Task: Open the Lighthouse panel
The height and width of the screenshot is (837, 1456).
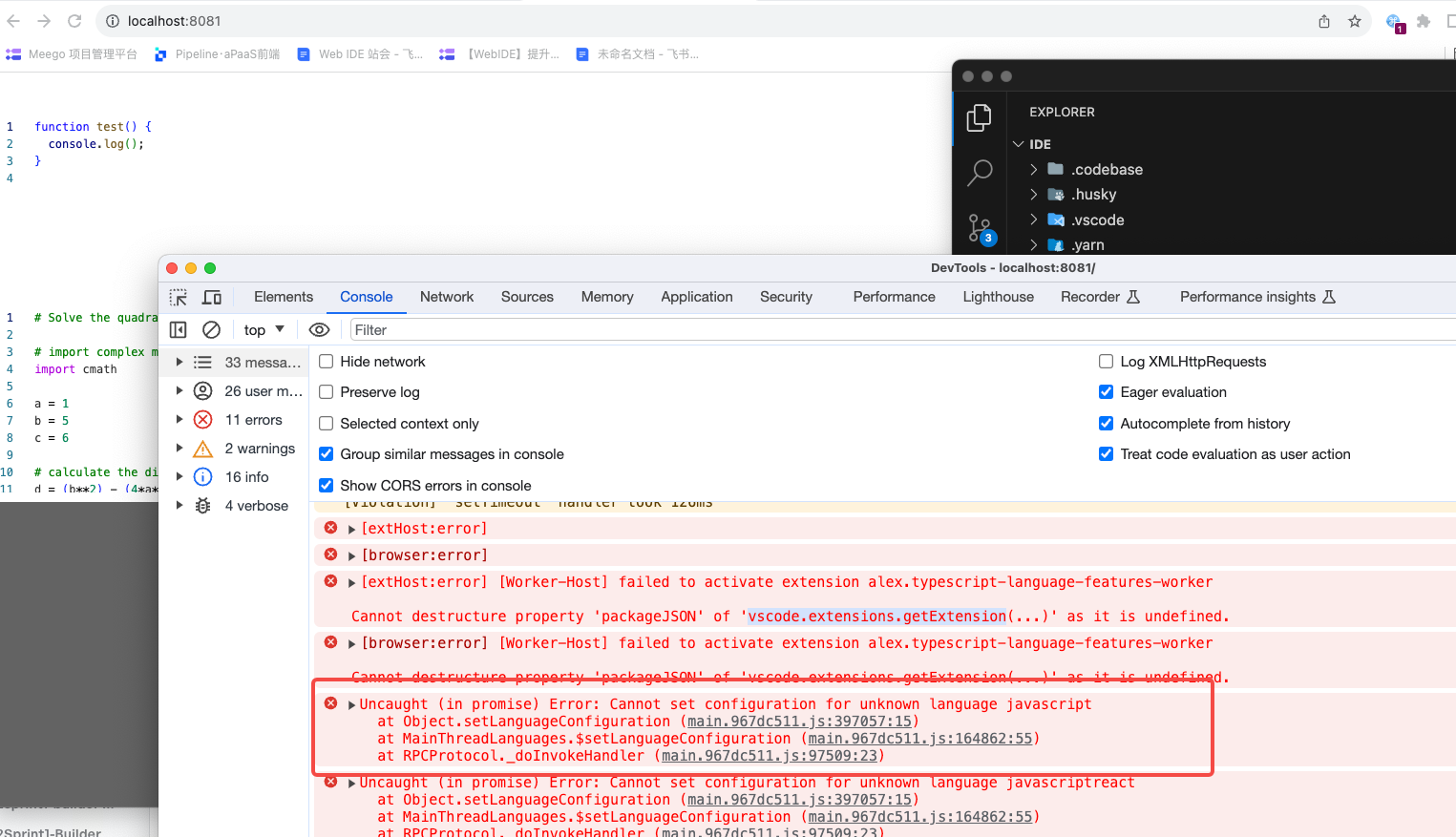Action: coord(998,297)
